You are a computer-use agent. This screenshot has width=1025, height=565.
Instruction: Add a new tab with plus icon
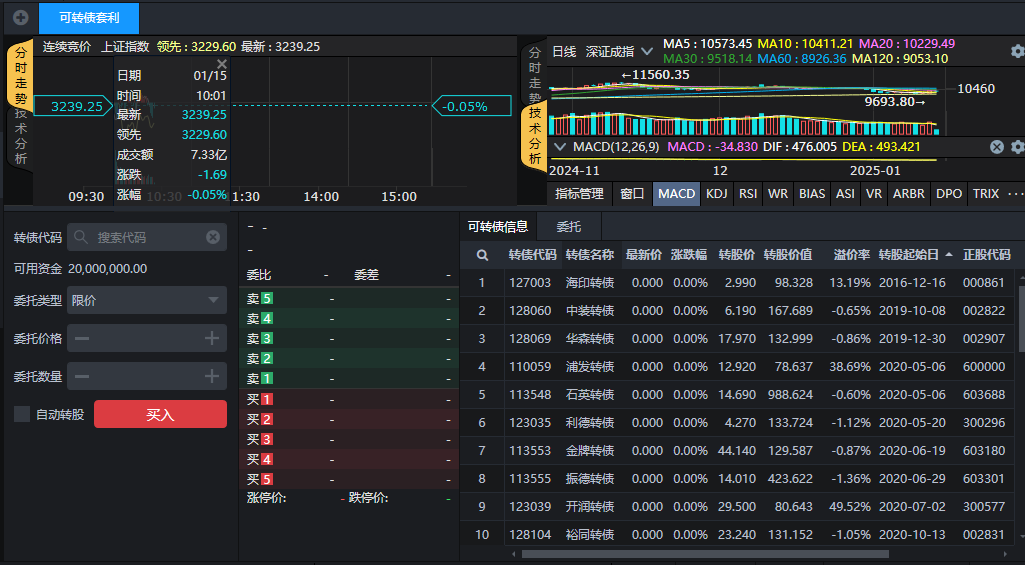pyautogui.click(x=20, y=18)
